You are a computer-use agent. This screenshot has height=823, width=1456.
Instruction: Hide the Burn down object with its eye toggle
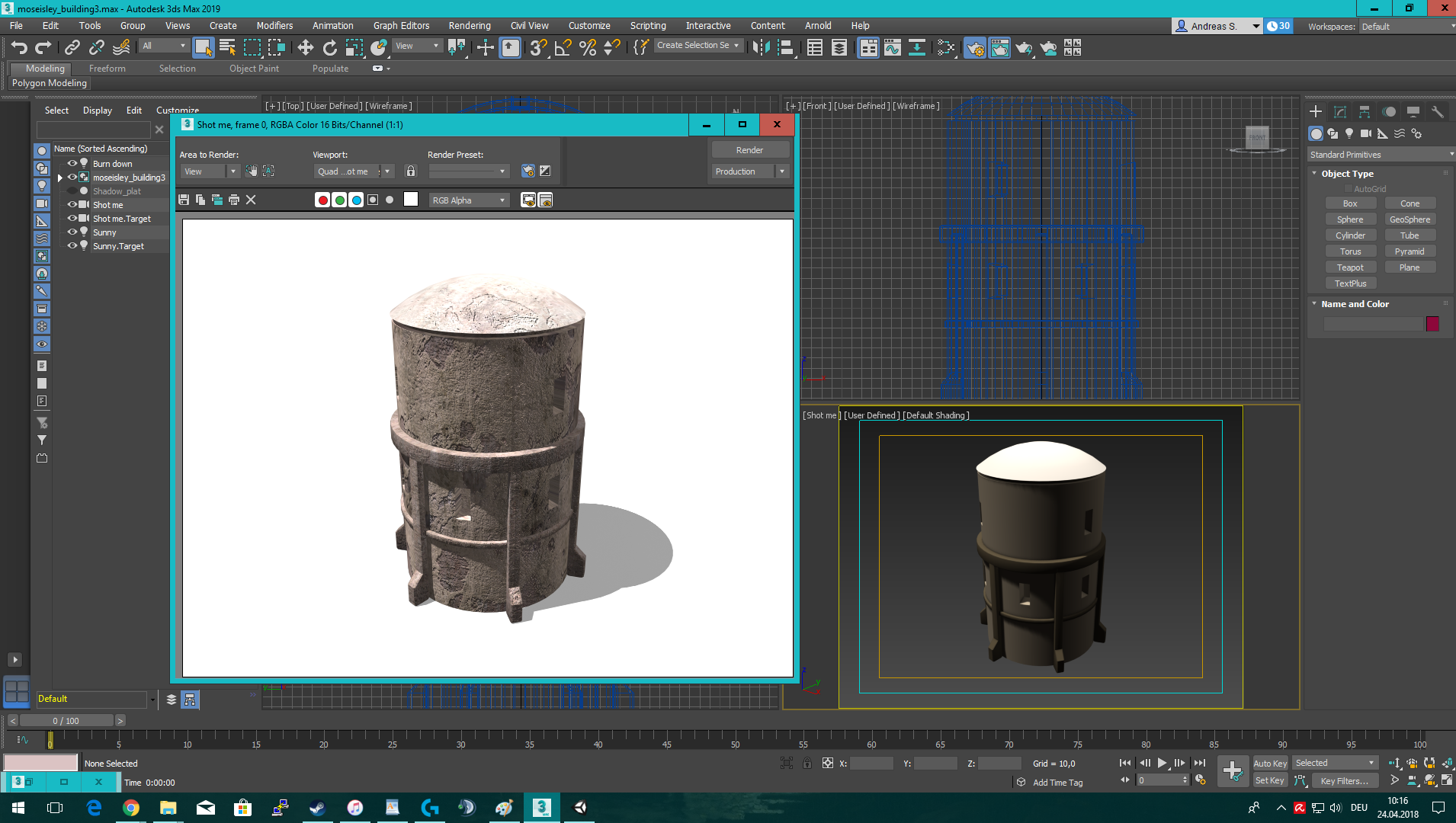click(x=72, y=163)
